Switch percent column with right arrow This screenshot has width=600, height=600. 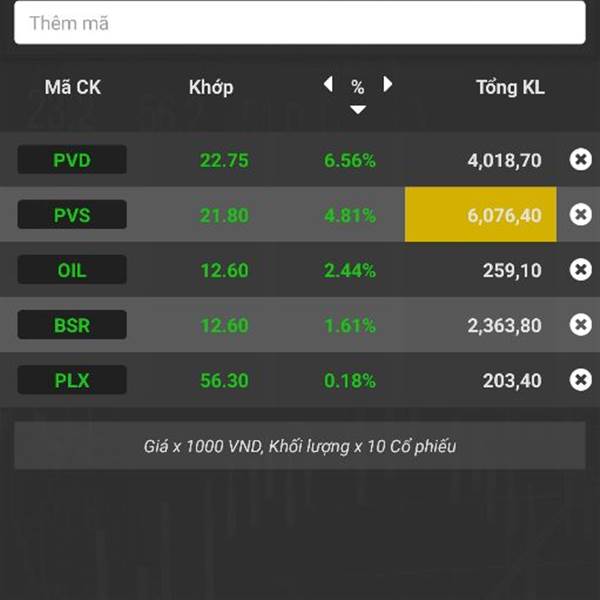[388, 84]
